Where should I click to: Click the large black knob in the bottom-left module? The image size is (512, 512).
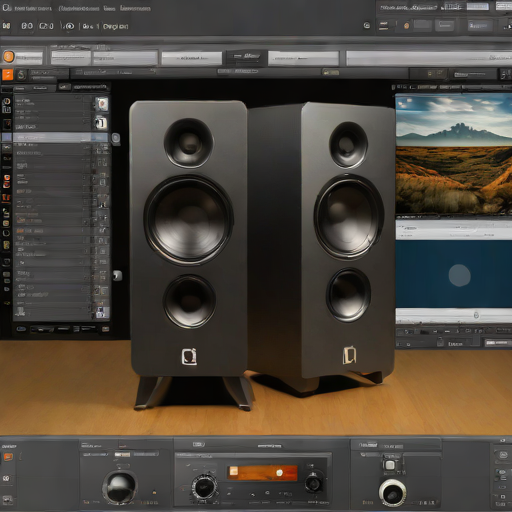pos(120,487)
